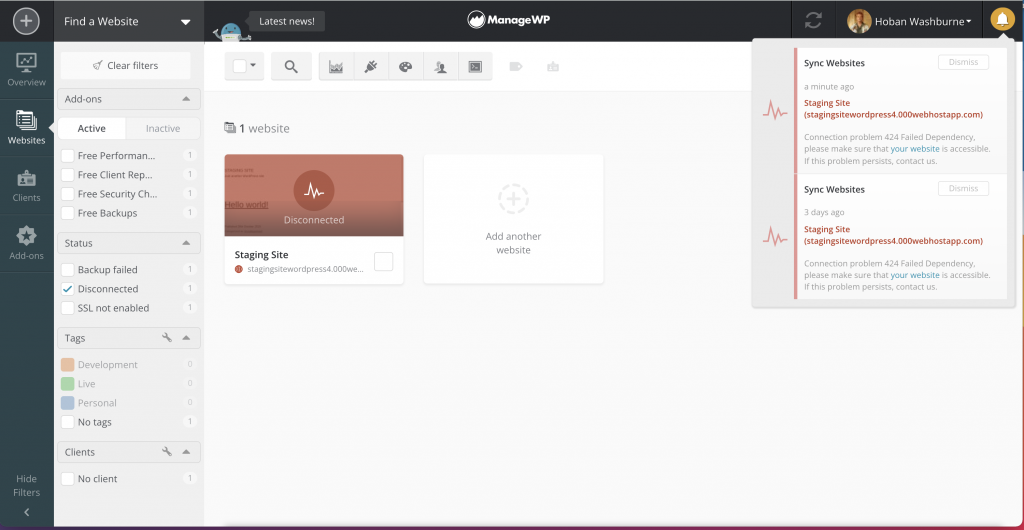The height and width of the screenshot is (530, 1024).
Task: Click pulse icon in 3 days ago notification
Action: click(775, 236)
